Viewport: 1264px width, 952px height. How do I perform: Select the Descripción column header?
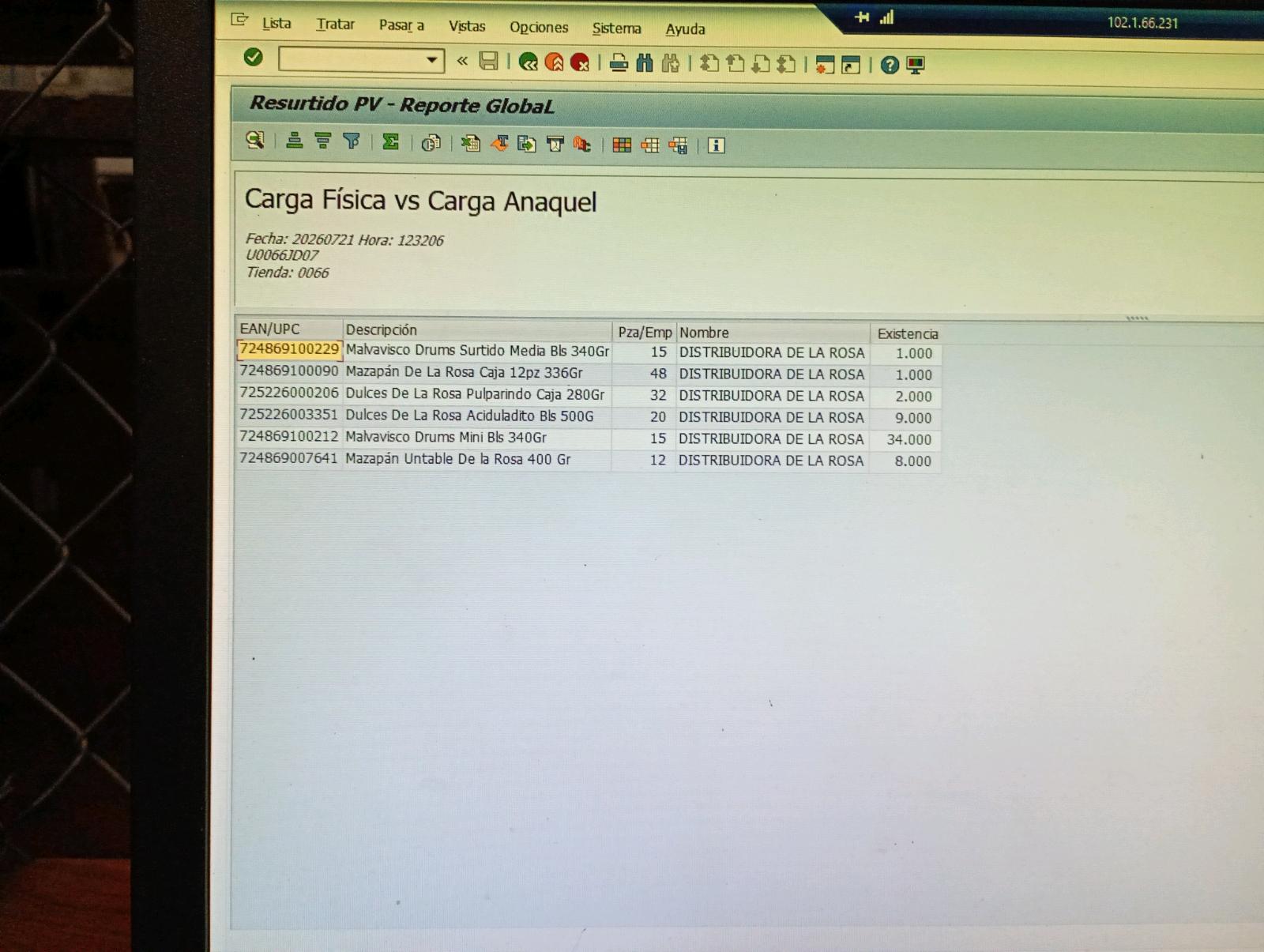point(477,330)
